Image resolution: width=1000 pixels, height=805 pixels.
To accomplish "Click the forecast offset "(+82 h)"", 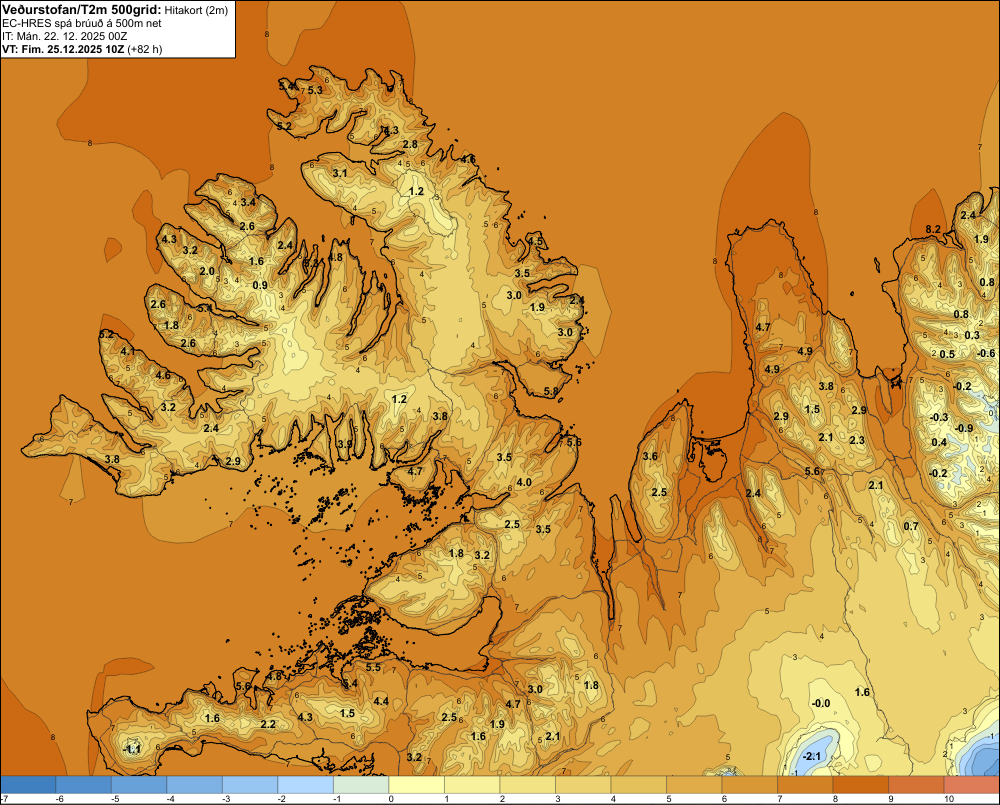I will pos(145,49).
